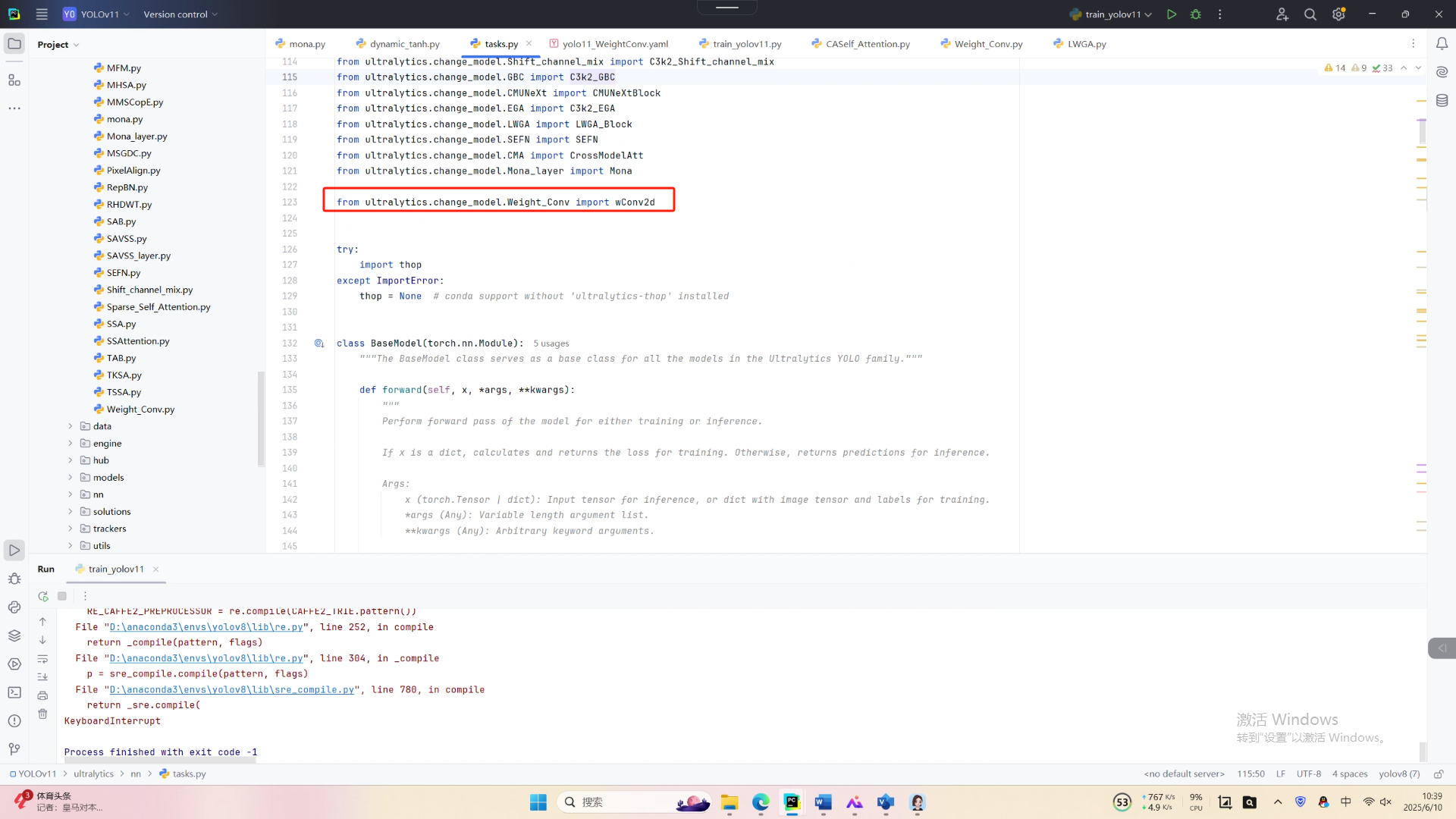Clear run console with trash icon
Screen dimensions: 1456x819
(42, 714)
